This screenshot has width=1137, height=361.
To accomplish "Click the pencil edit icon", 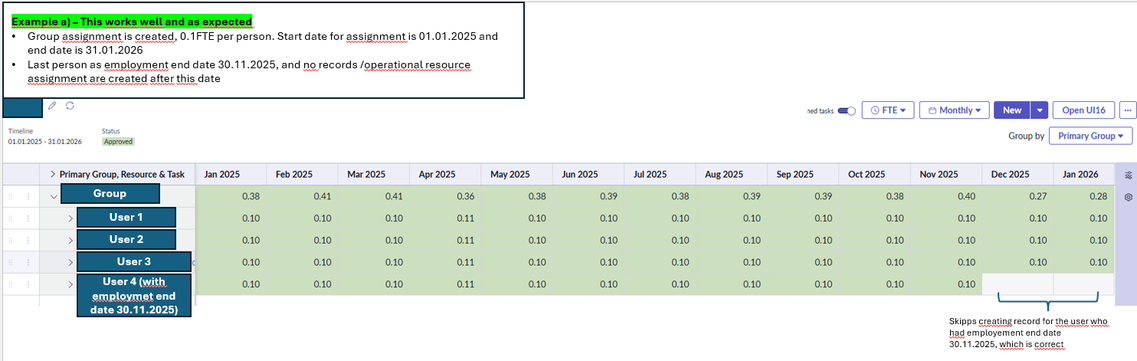I will coord(51,106).
